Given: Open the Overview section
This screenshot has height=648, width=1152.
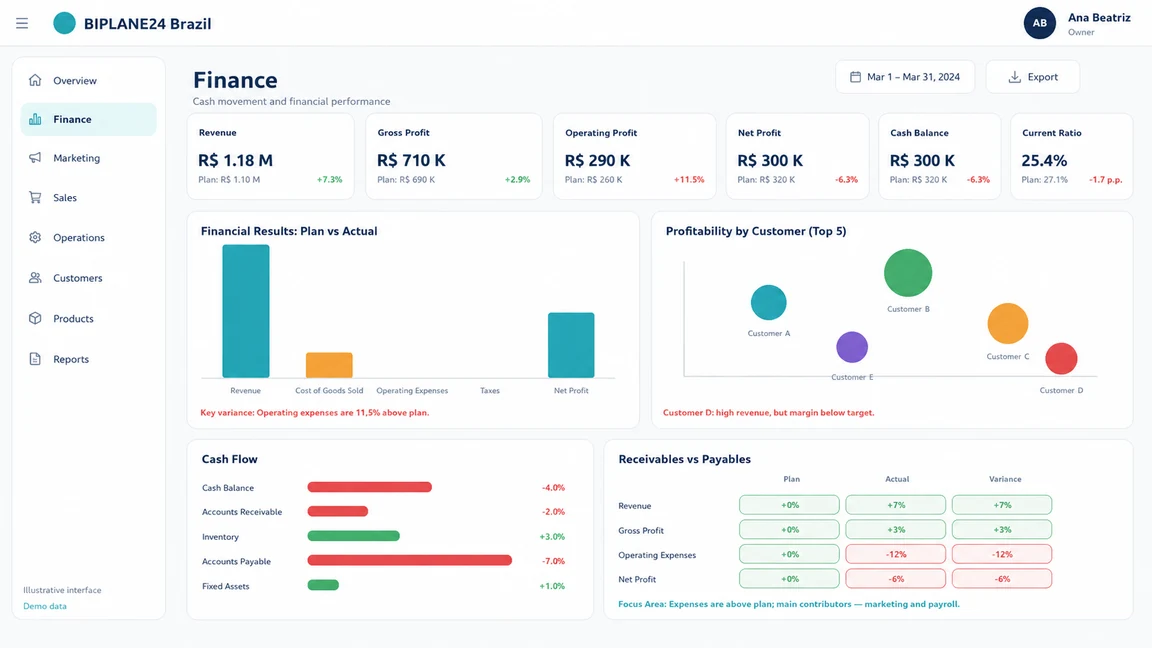Looking at the screenshot, I should pyautogui.click(x=88, y=80).
